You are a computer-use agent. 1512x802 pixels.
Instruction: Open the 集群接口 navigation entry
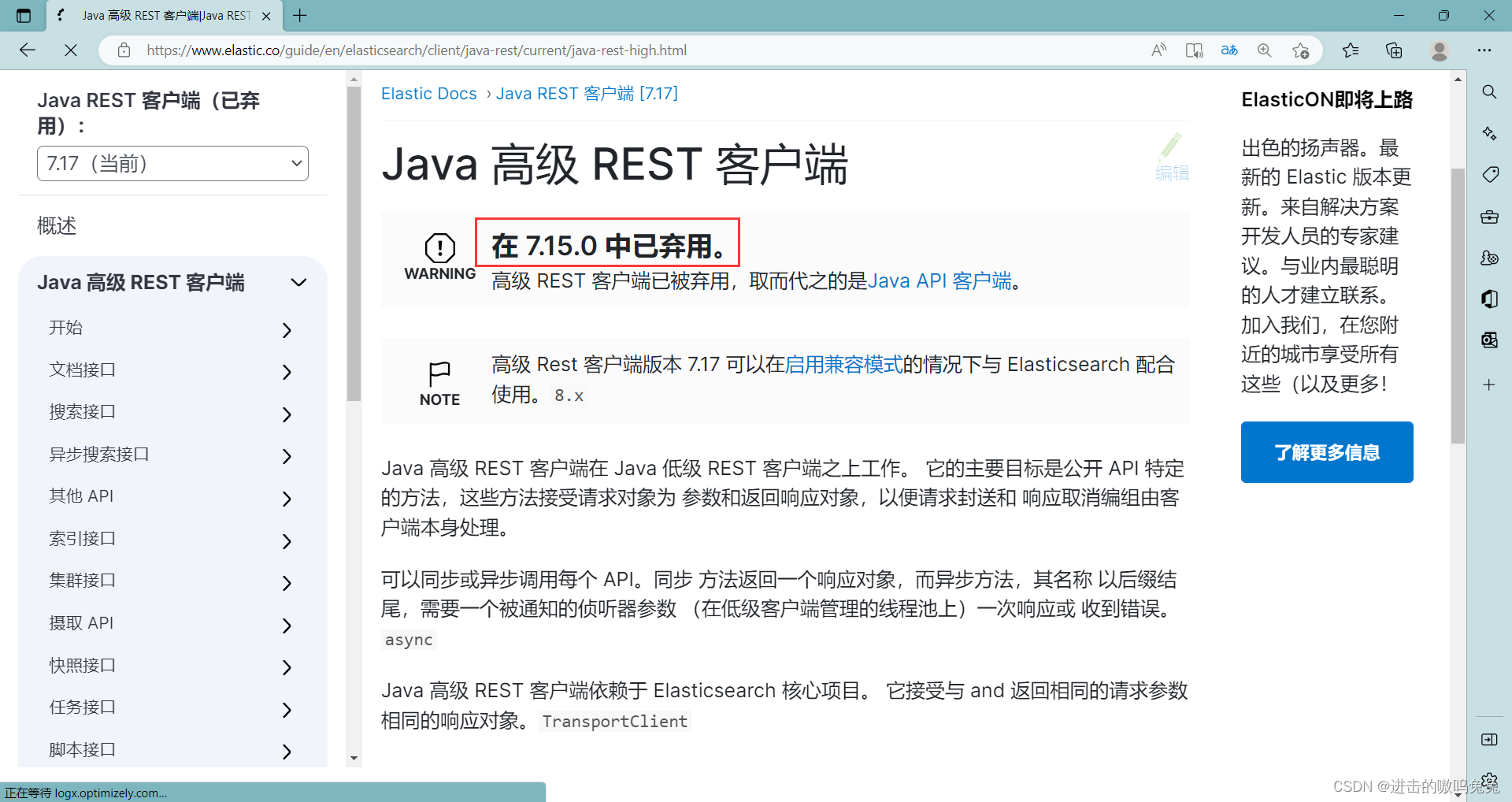click(82, 581)
